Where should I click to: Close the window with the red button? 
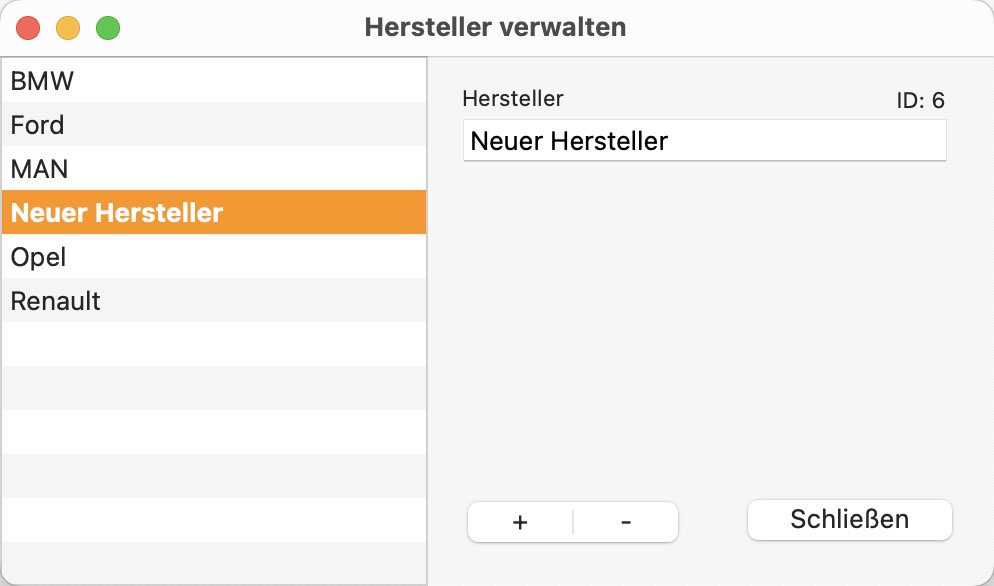tap(28, 28)
